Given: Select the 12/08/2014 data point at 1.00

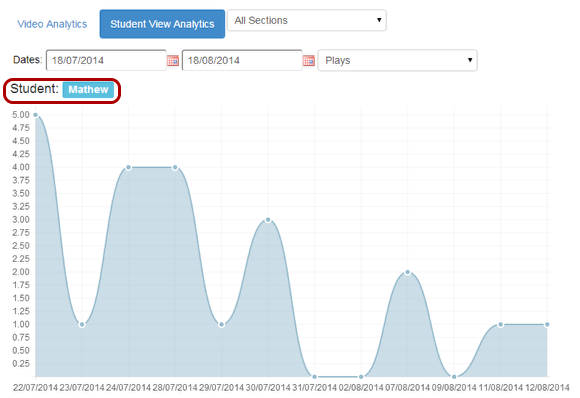Looking at the screenshot, I should tap(547, 325).
